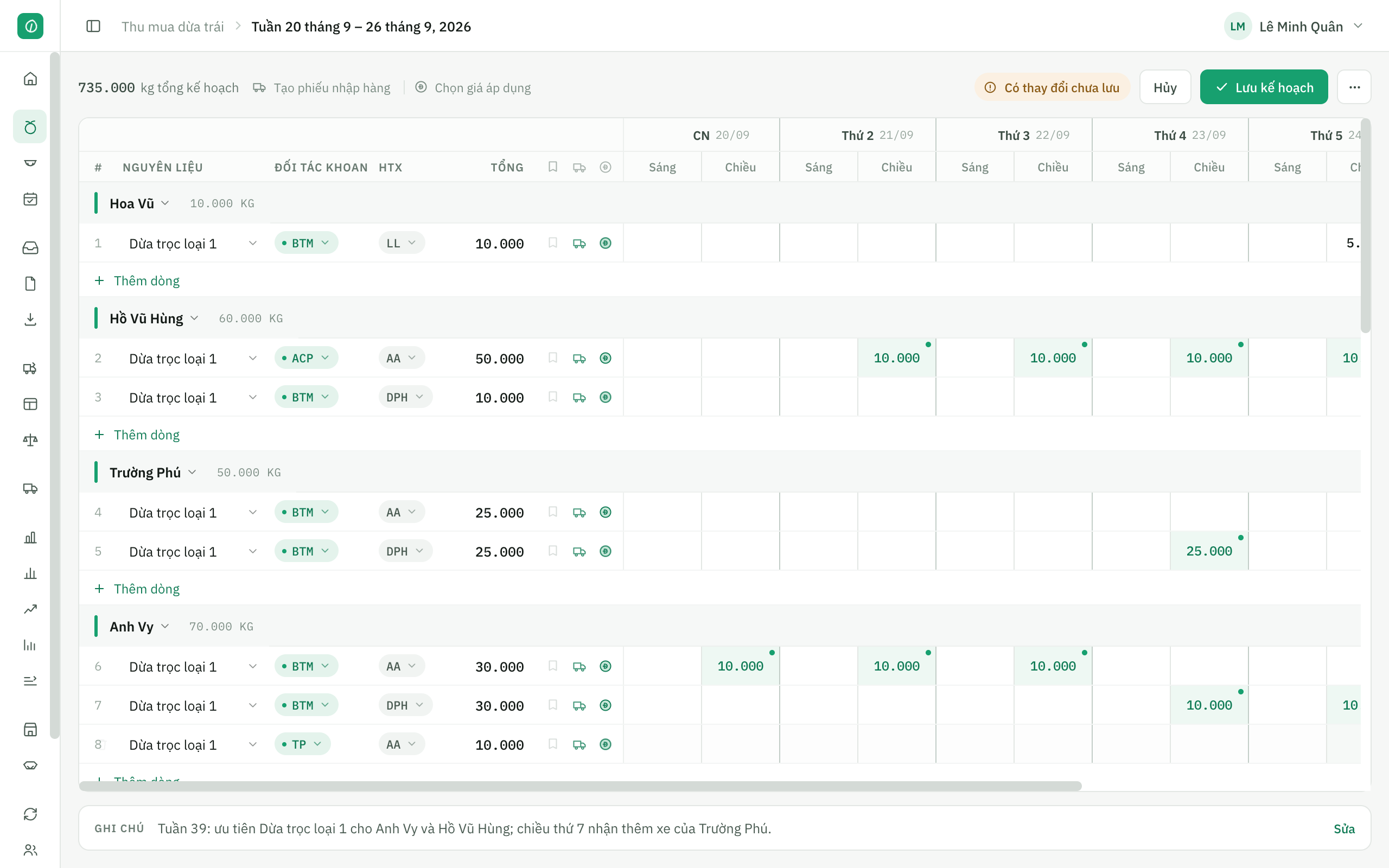Open the delivery truck sidebar icon
Screen dimensions: 1389x868
coord(30,489)
